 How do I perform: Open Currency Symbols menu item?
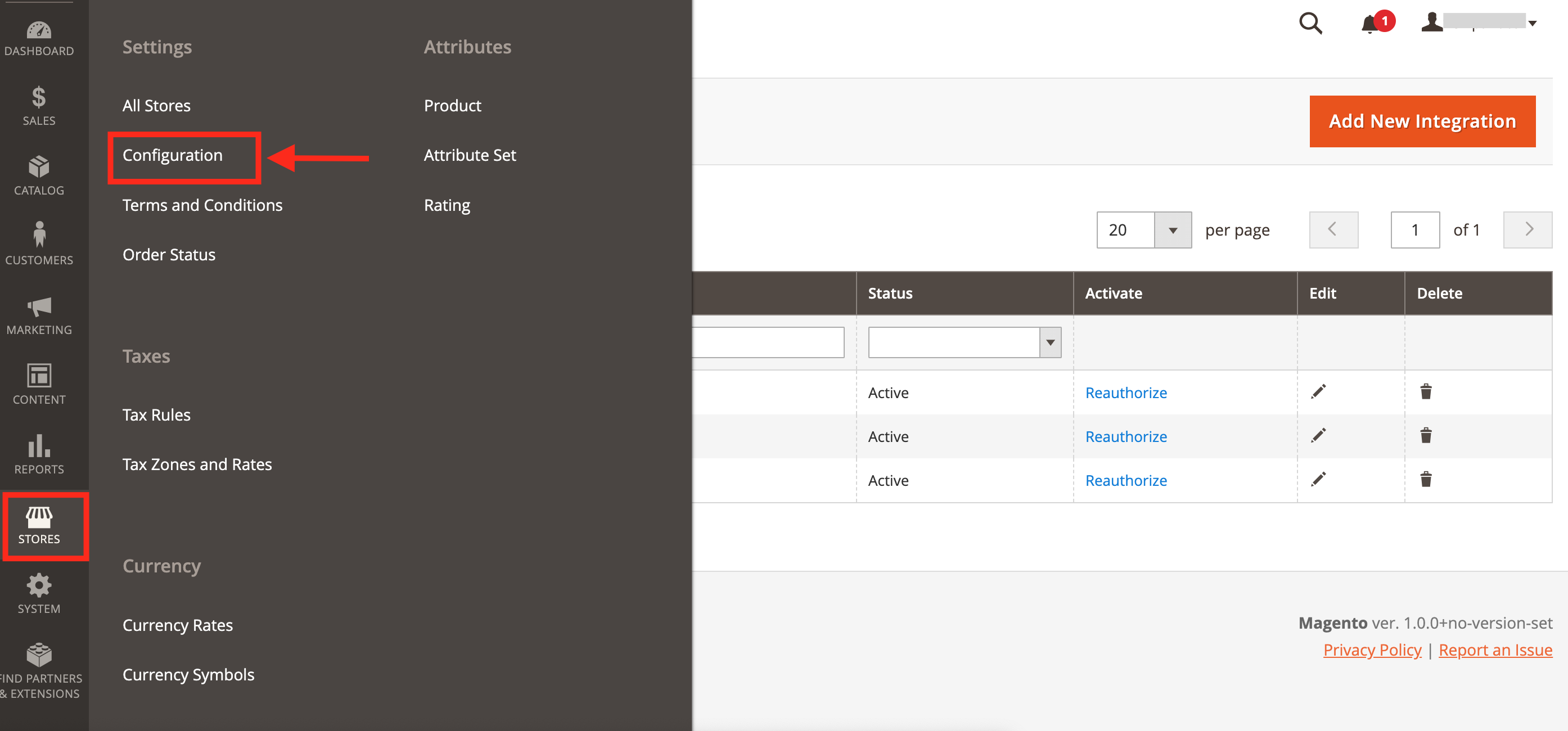[189, 674]
